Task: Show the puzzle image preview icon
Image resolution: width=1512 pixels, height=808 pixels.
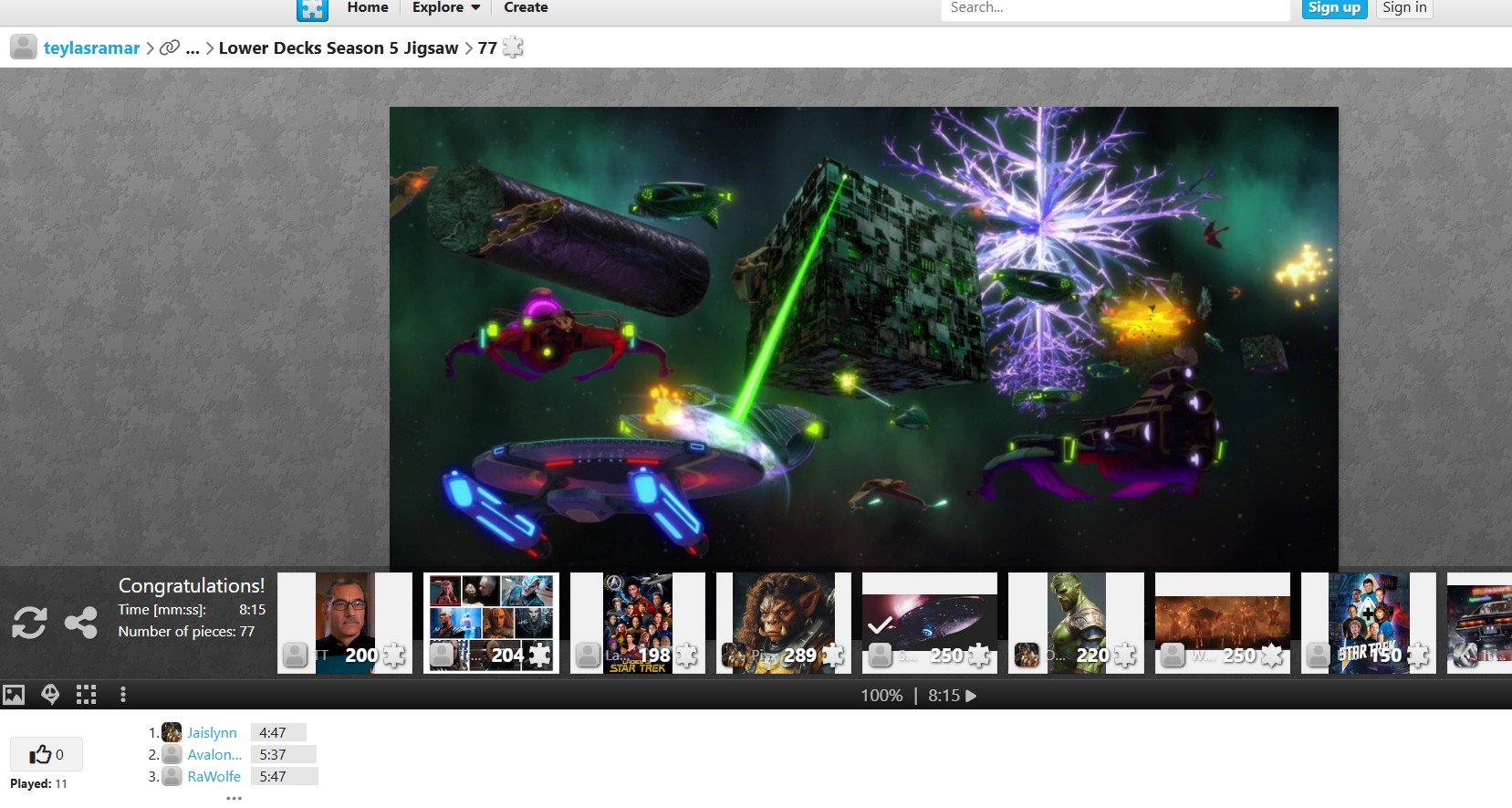Action: (14, 695)
